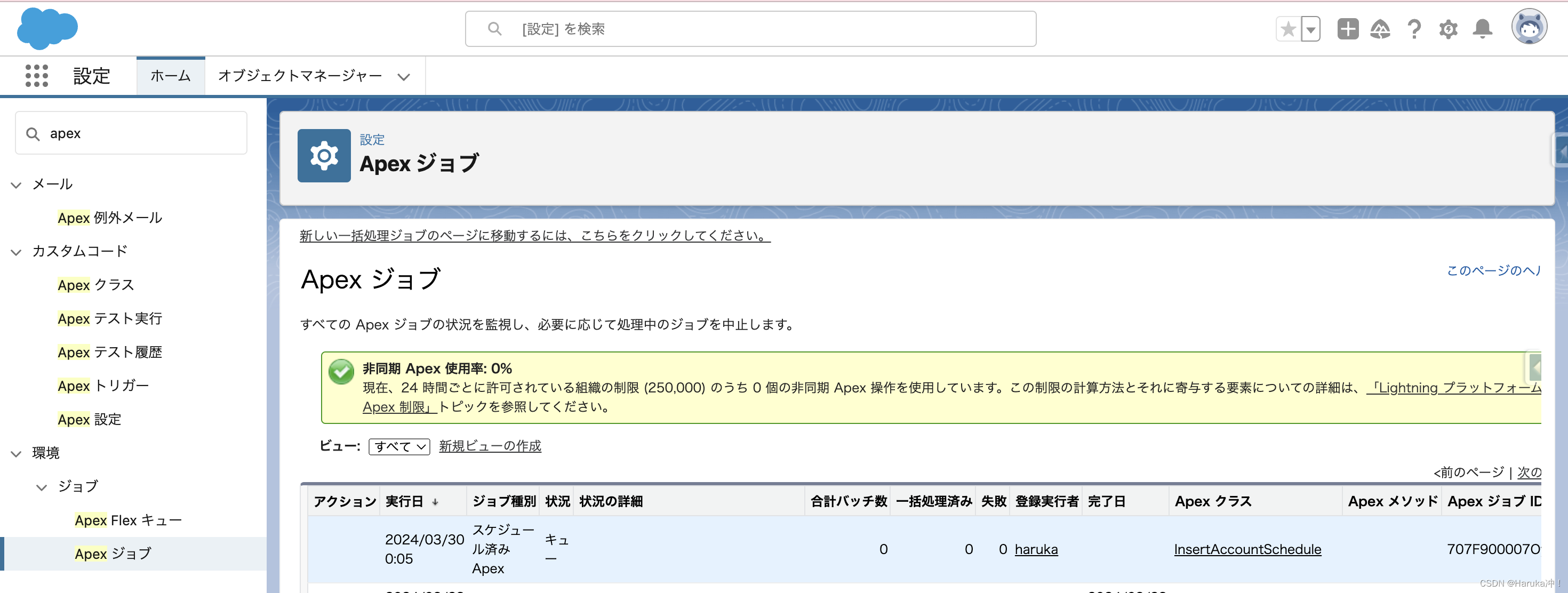Click the Apex ジョブ page header gear icon
The height and width of the screenshot is (593, 1568).
click(x=324, y=155)
